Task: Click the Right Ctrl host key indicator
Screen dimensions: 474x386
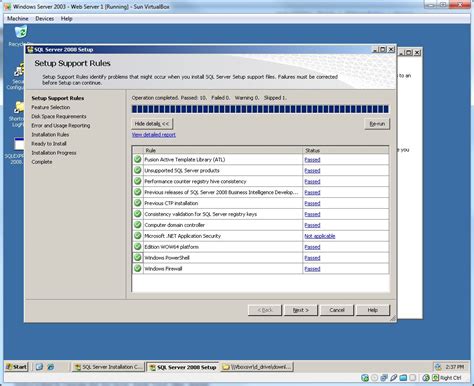Action: (451, 378)
